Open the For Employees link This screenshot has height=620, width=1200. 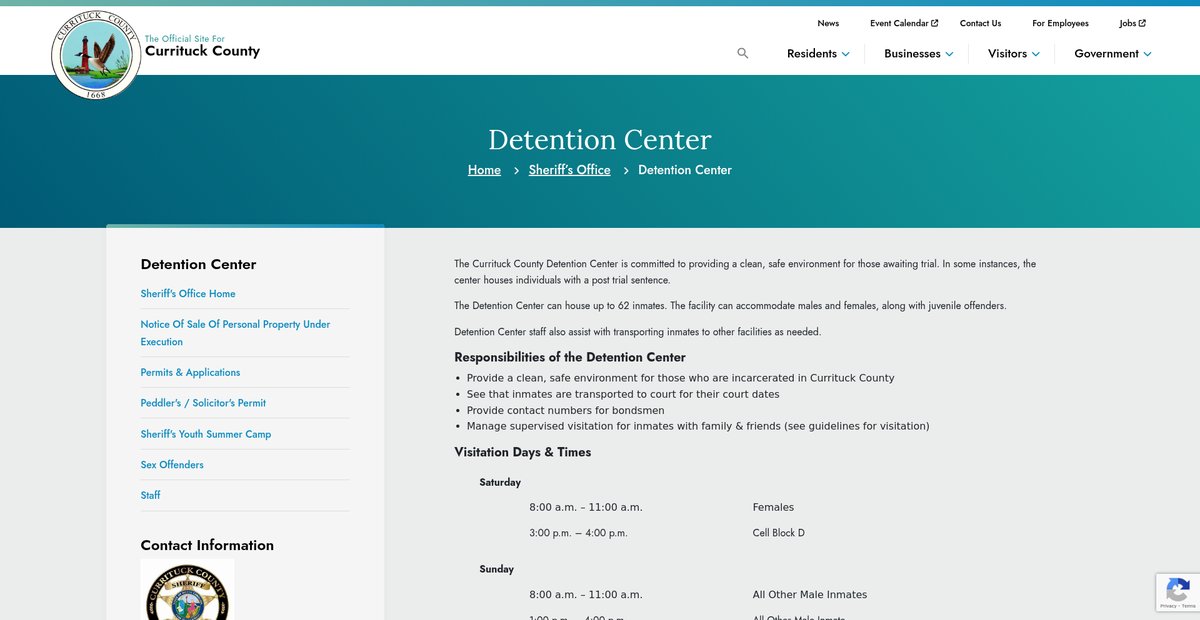[x=1060, y=23]
